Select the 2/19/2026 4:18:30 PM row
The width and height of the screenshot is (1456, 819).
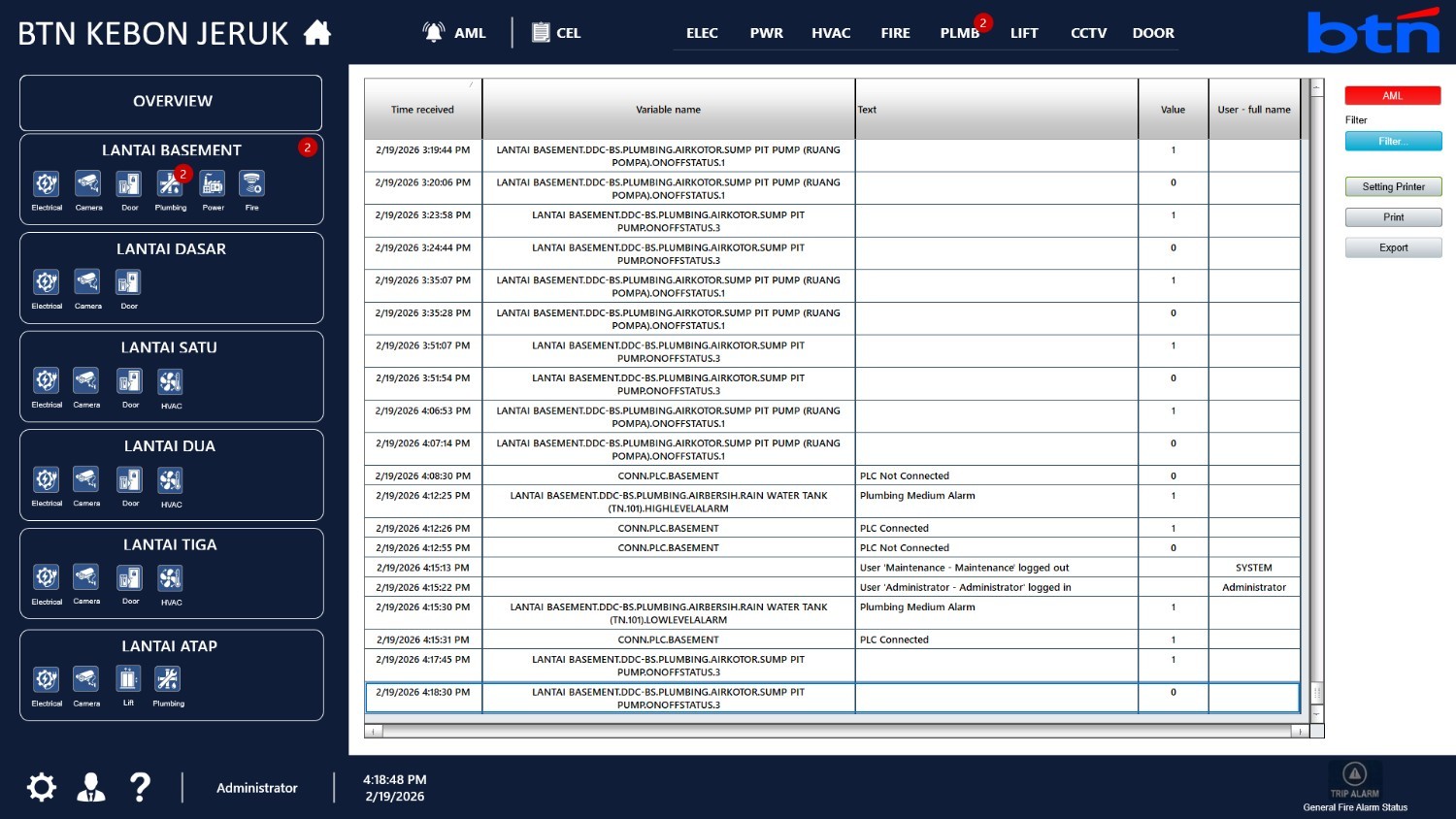coord(833,699)
